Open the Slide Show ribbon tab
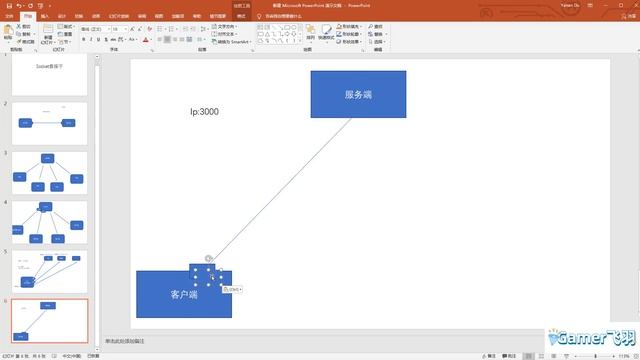 [119, 16]
